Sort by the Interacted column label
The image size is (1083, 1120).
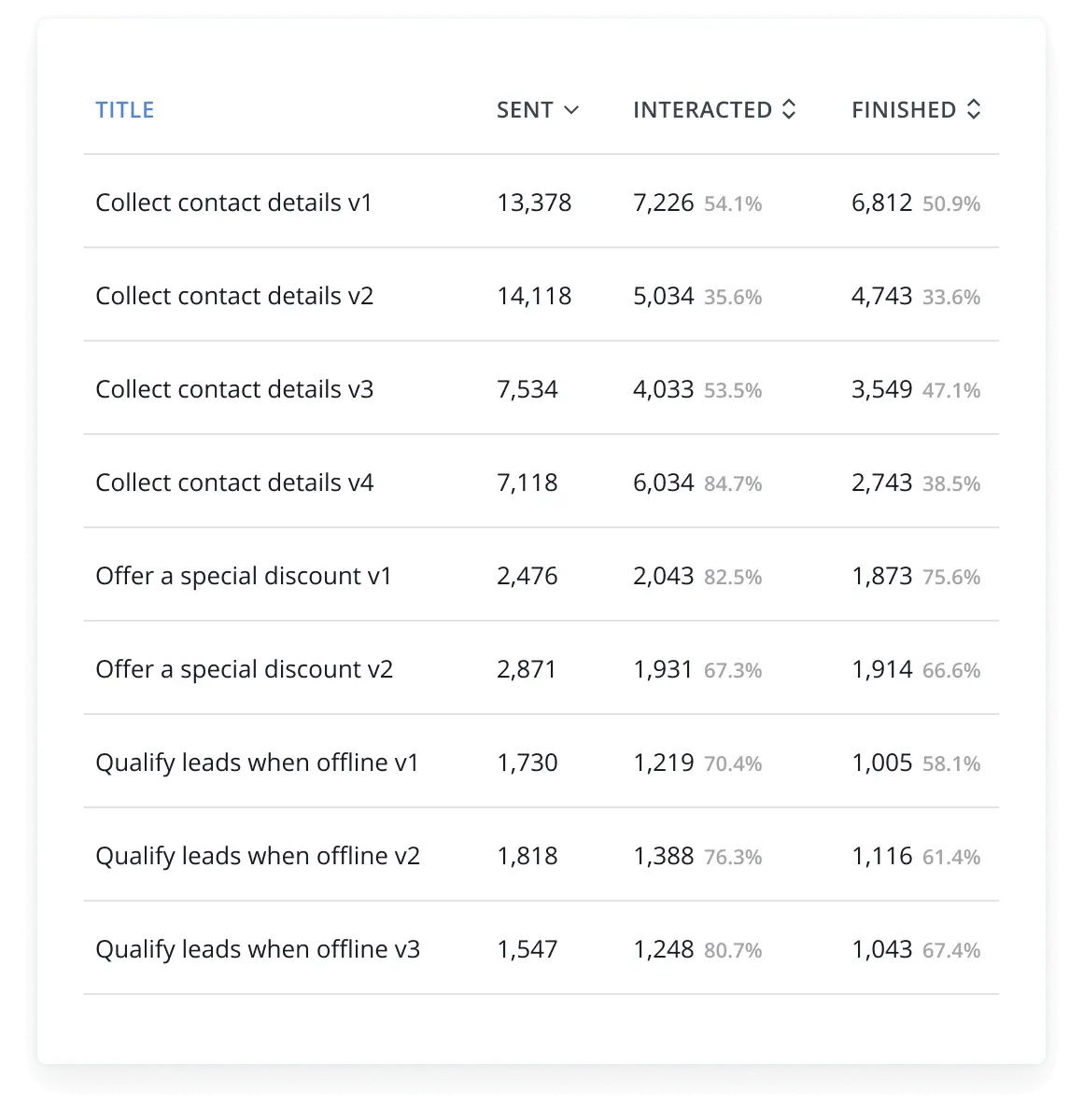click(x=702, y=110)
